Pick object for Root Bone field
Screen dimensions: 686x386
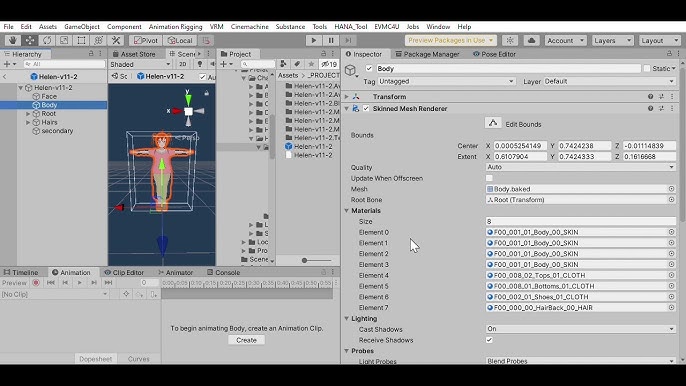672,200
